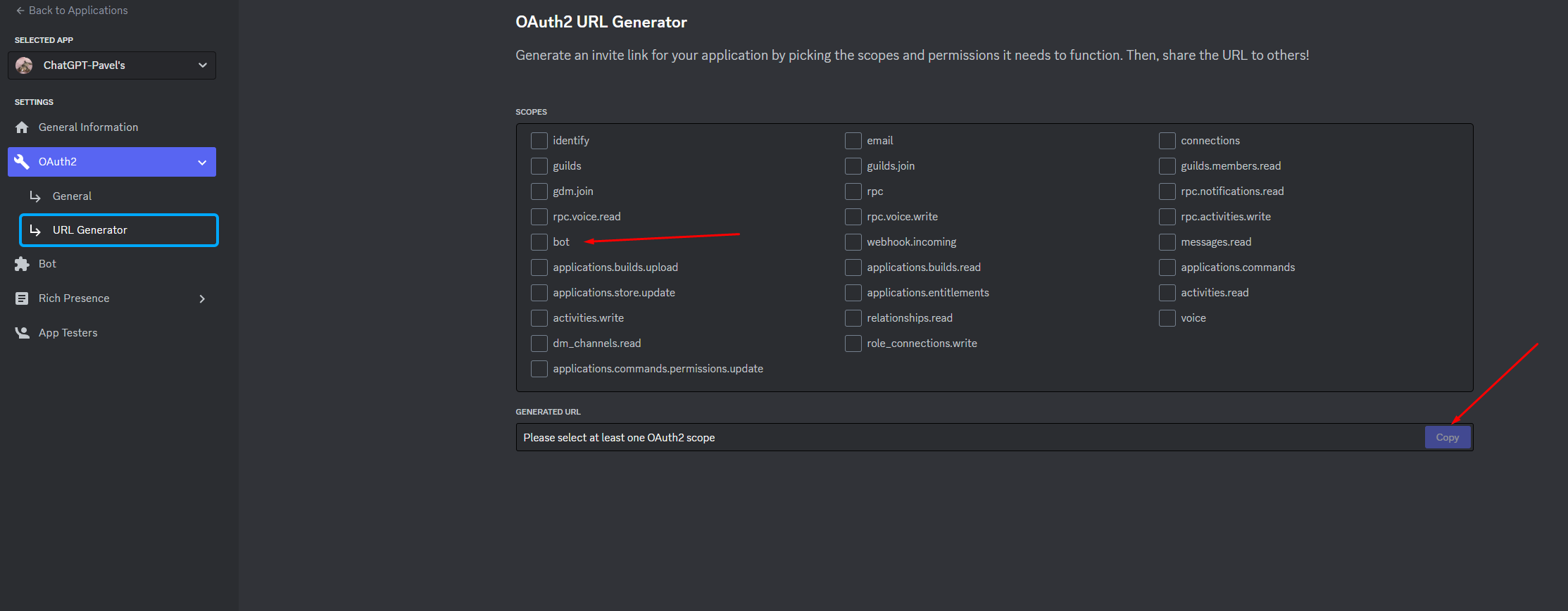The height and width of the screenshot is (611, 1568).
Task: Click the General Information home icon
Action: [22, 127]
